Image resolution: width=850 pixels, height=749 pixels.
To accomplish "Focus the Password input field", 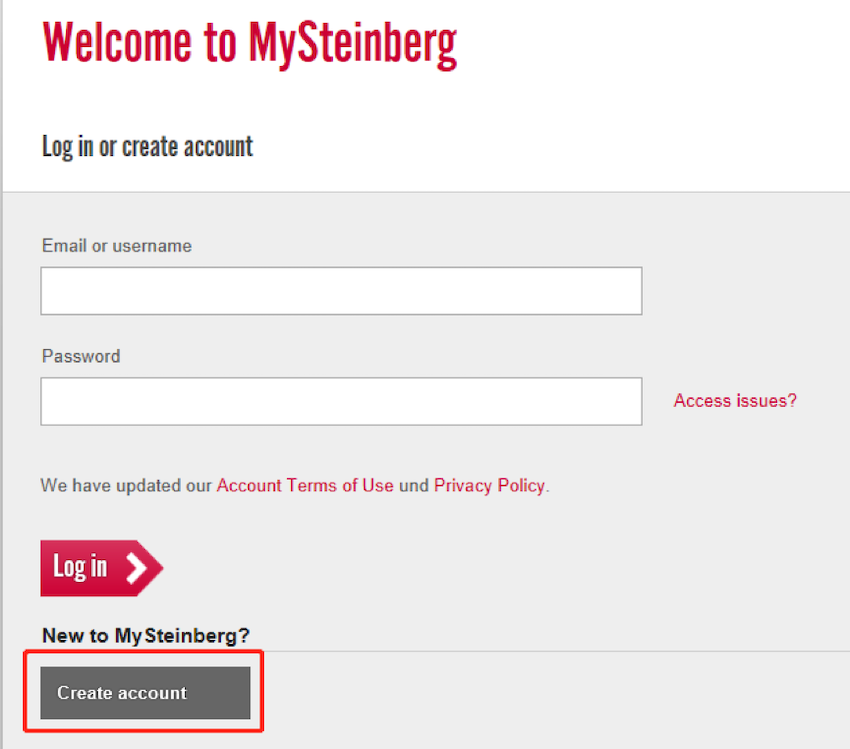I will point(341,401).
